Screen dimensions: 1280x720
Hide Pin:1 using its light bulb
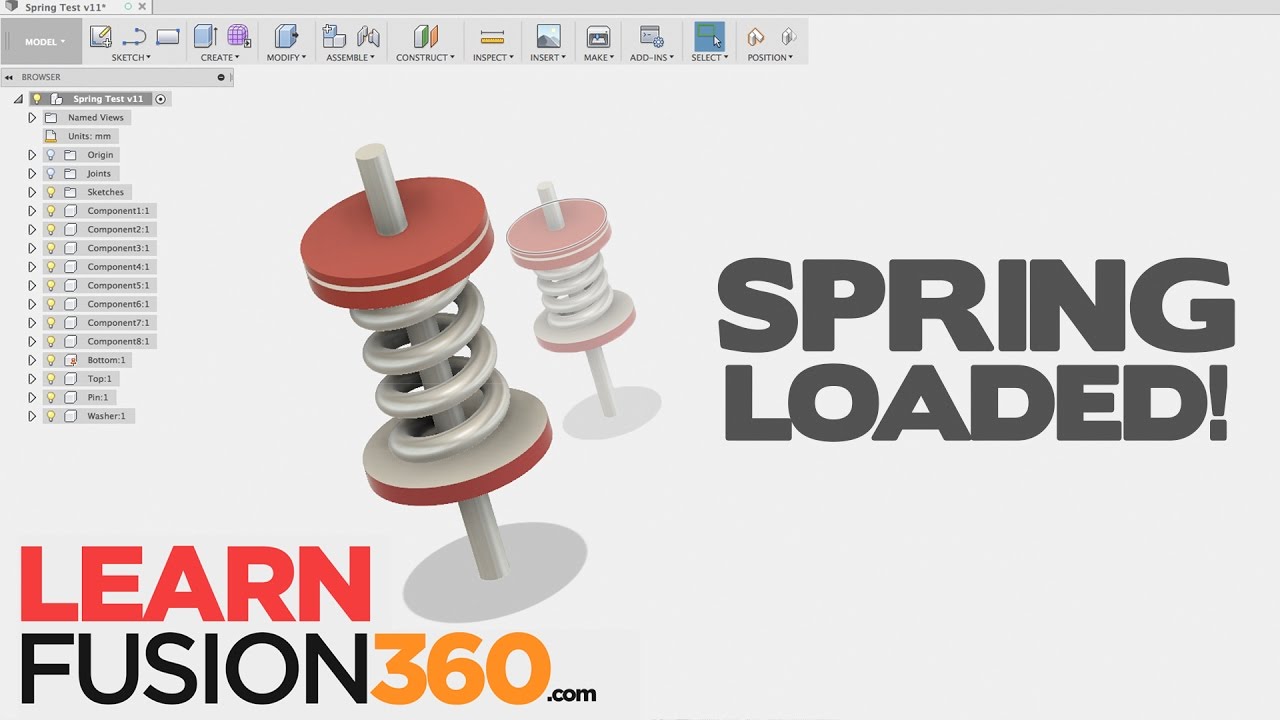pos(50,397)
